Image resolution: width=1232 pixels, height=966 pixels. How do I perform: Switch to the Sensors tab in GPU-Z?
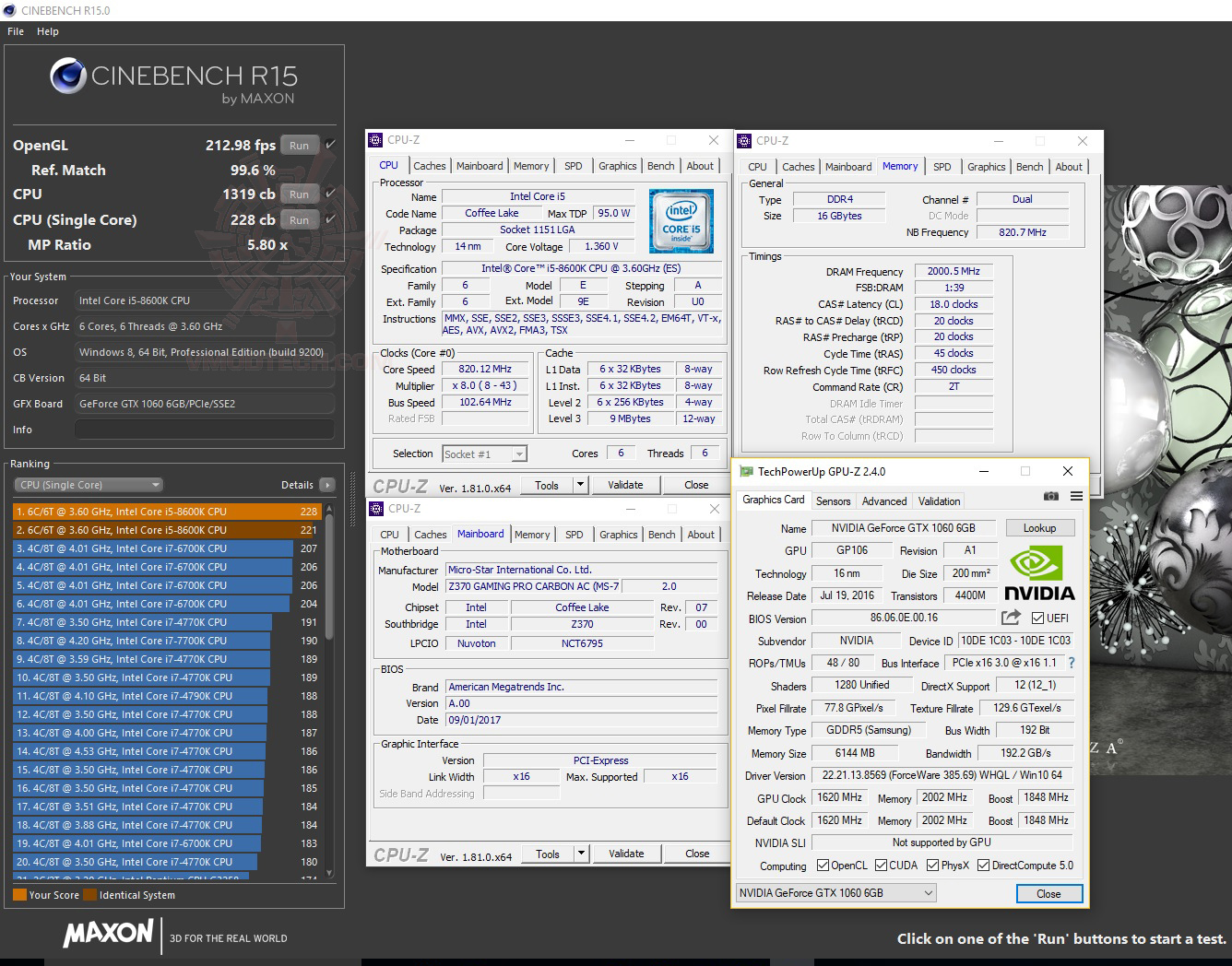tap(833, 501)
